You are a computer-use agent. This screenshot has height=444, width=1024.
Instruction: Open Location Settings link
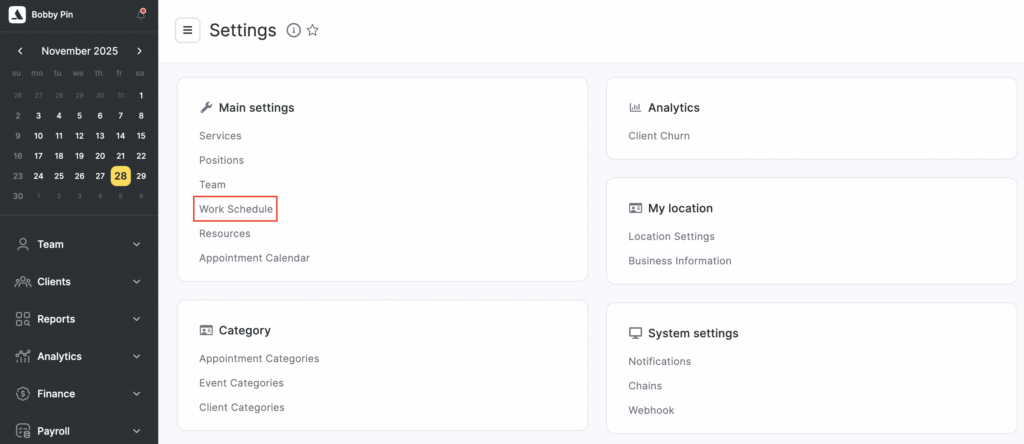(x=671, y=237)
